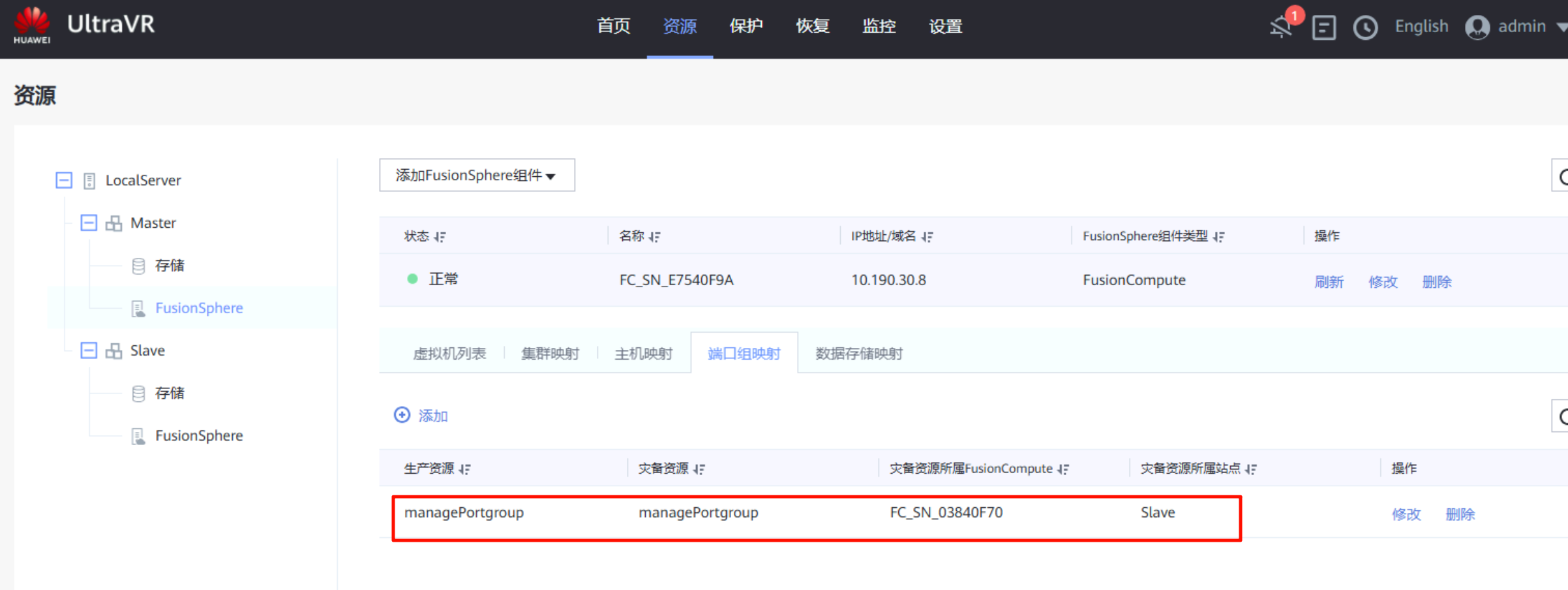
Task: Click 刷新 for FC_SN_E7540F9A
Action: click(x=1329, y=282)
